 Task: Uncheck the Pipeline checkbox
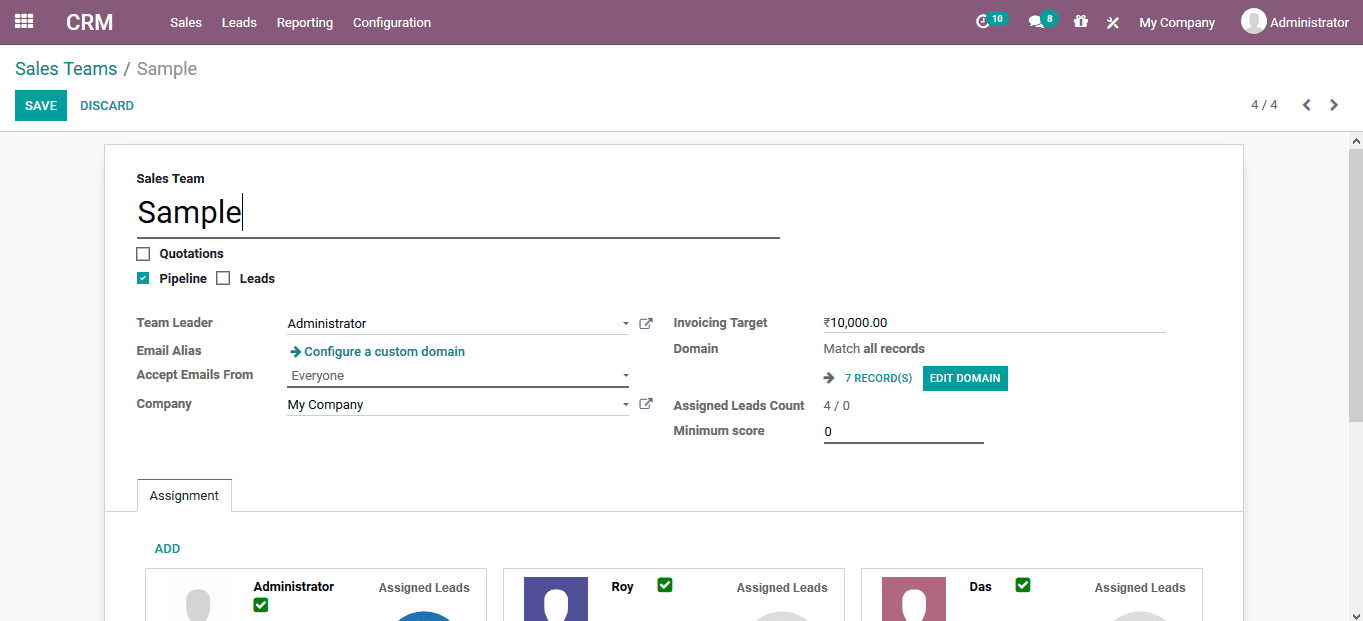142,277
